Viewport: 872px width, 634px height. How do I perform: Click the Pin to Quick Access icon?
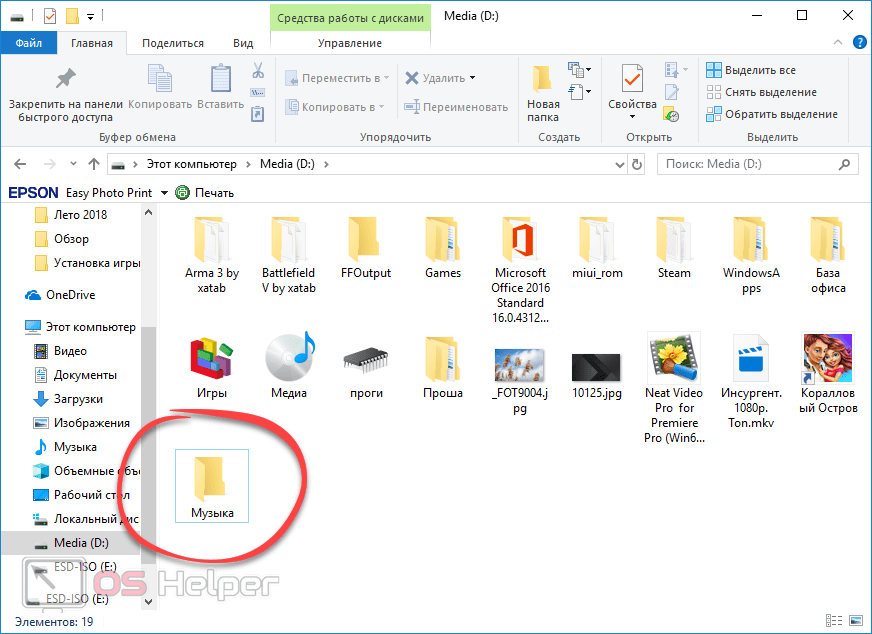(65, 79)
